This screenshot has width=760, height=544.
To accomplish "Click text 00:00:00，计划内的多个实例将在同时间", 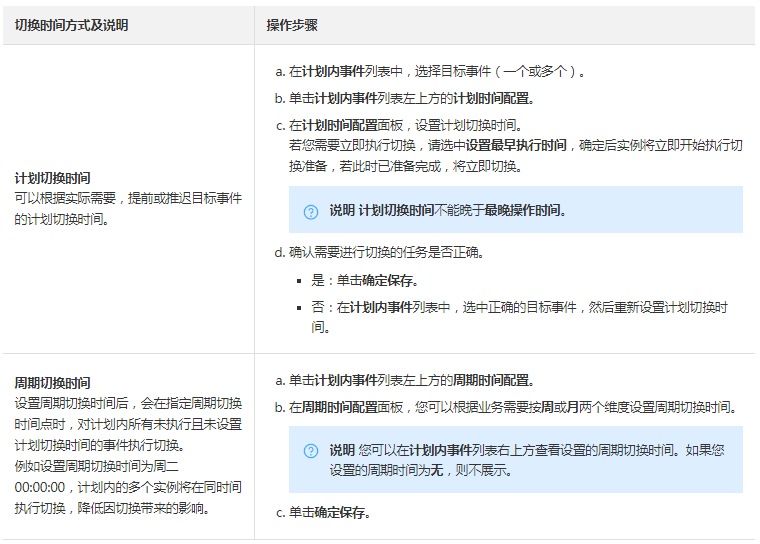I will [x=128, y=487].
